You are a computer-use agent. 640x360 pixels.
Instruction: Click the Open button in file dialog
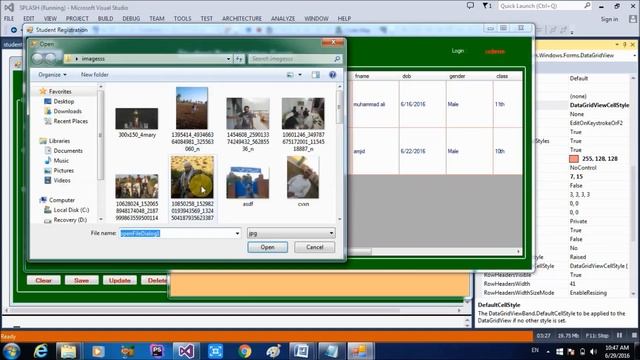[x=267, y=247]
